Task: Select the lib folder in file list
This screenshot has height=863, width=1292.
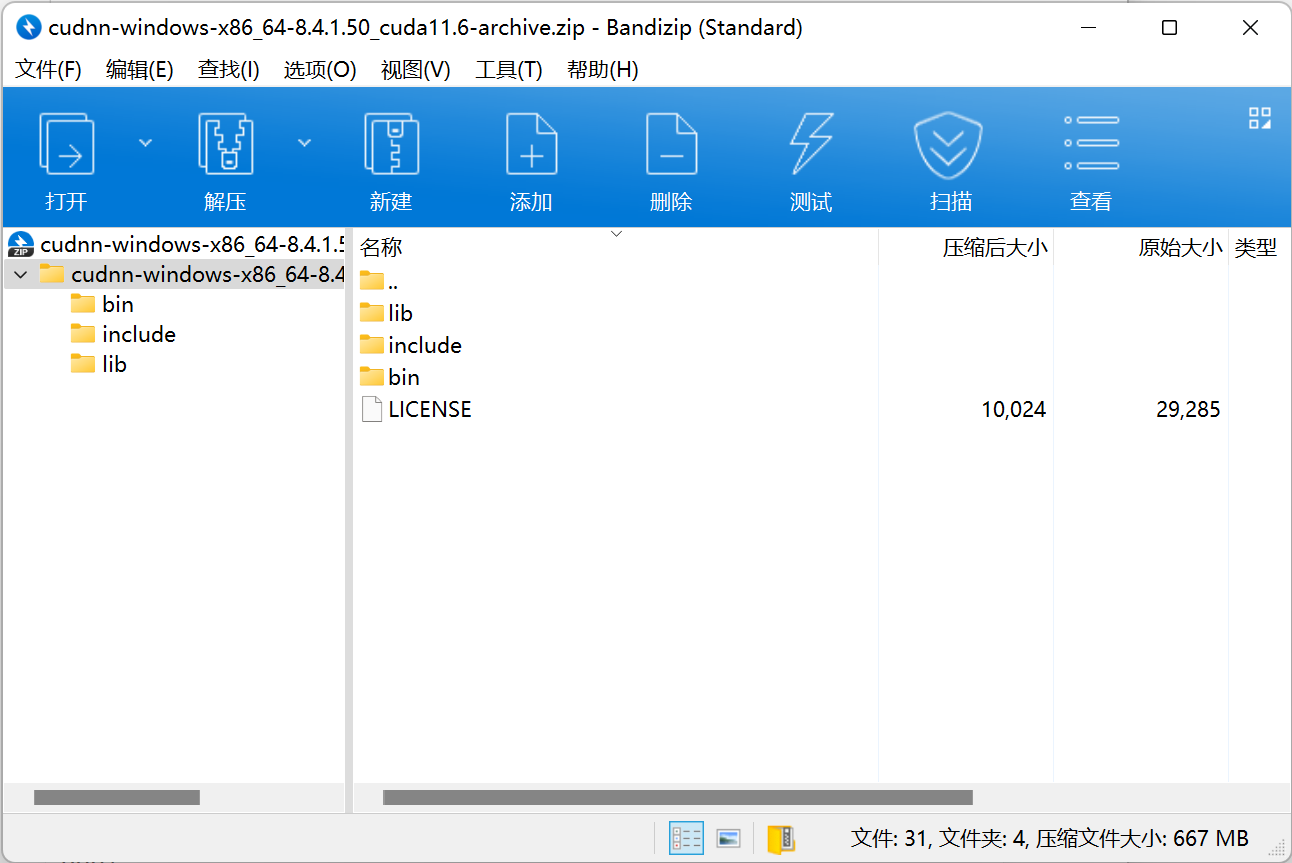Action: pyautogui.click(x=386, y=313)
